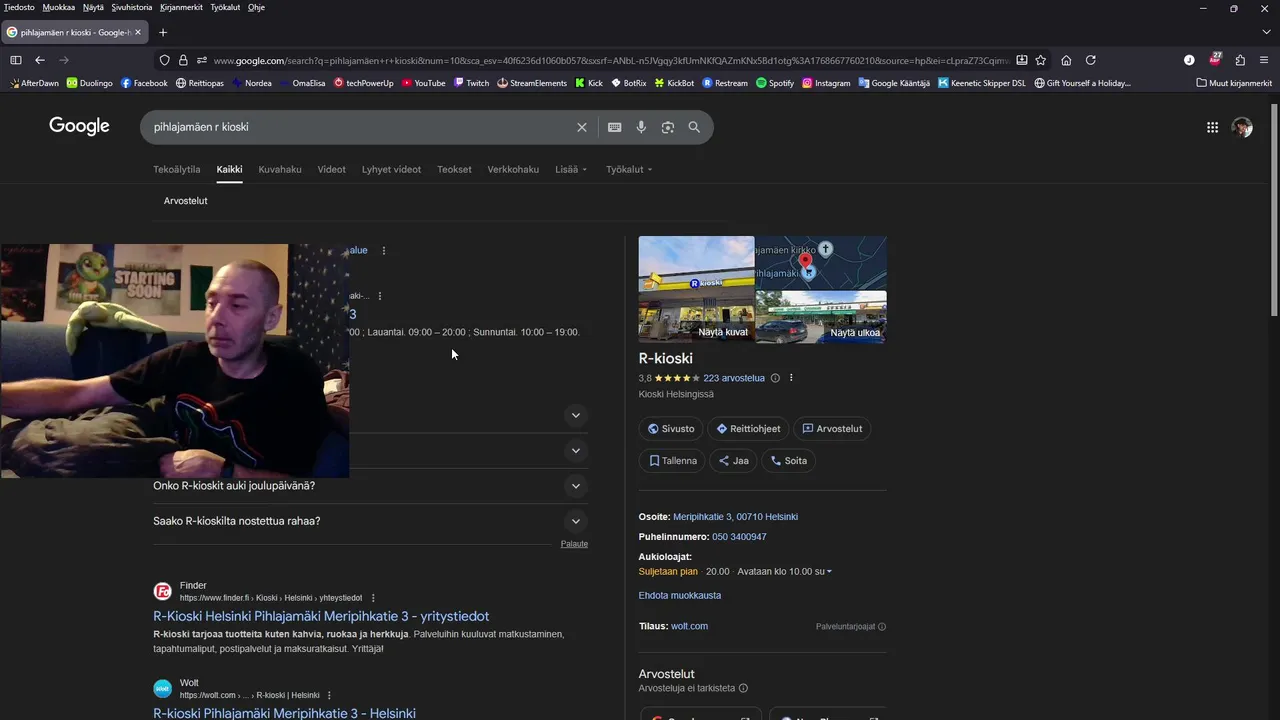Open the Twitch bookmark
Screen dimensions: 1280x720
point(471,83)
